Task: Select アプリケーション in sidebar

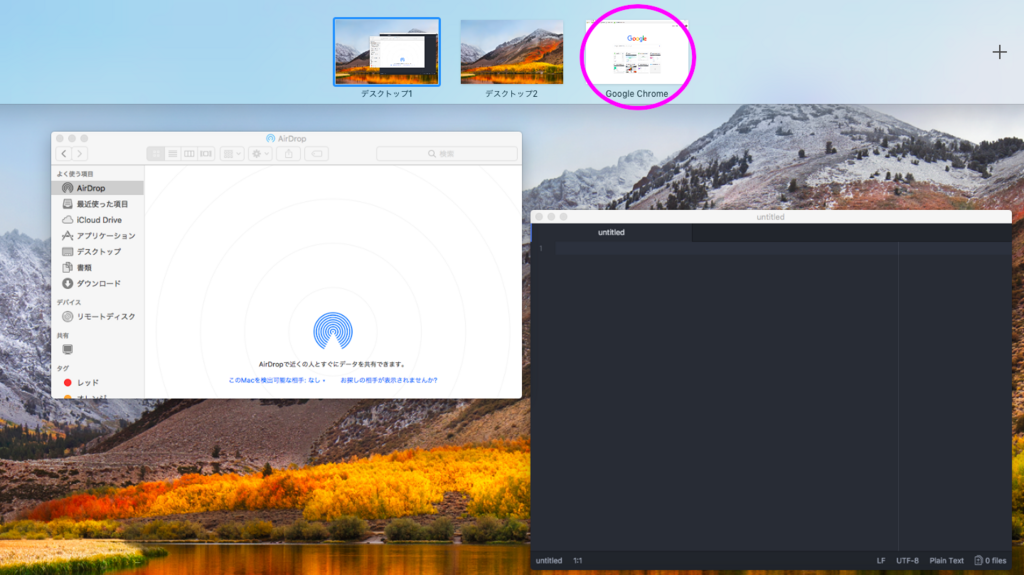Action: tap(97, 236)
